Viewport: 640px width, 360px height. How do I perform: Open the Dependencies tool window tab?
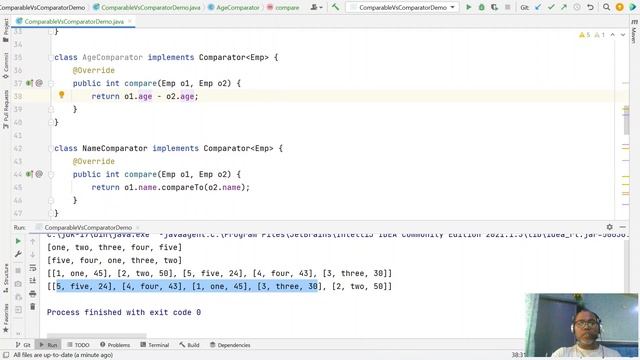pos(230,345)
